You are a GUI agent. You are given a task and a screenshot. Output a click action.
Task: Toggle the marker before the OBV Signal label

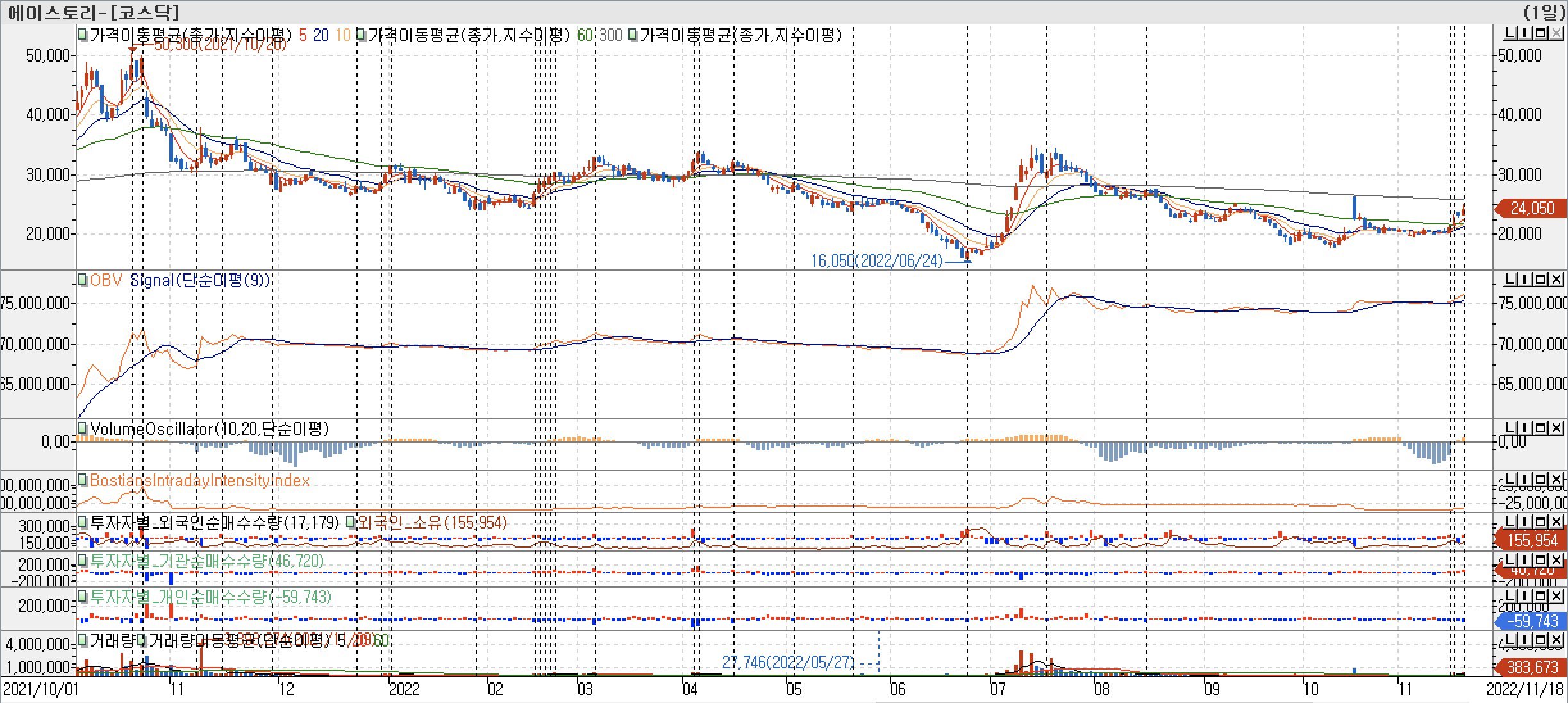pos(83,280)
